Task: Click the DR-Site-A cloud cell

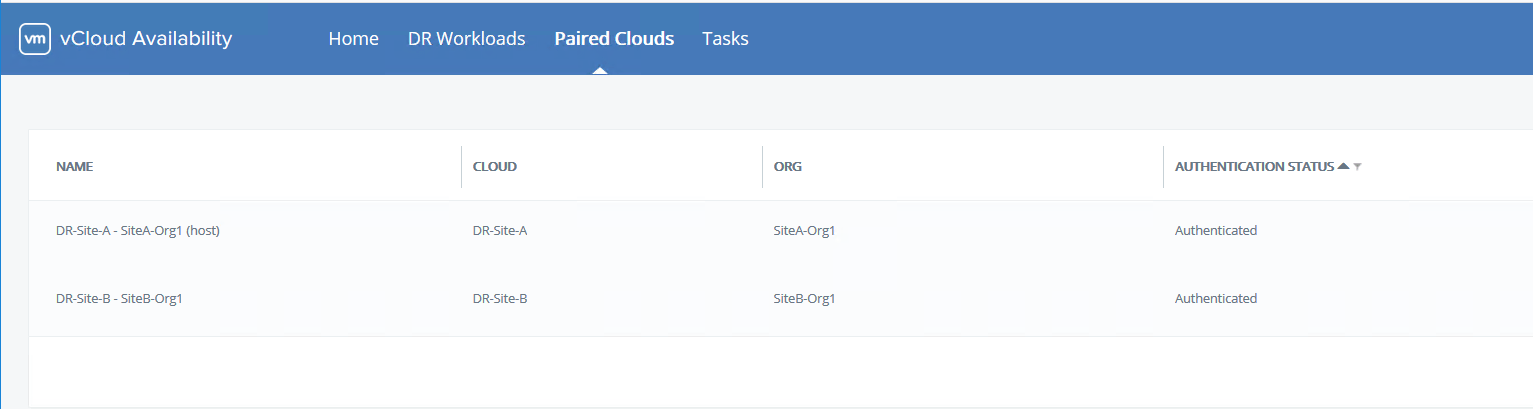Action: click(x=499, y=231)
